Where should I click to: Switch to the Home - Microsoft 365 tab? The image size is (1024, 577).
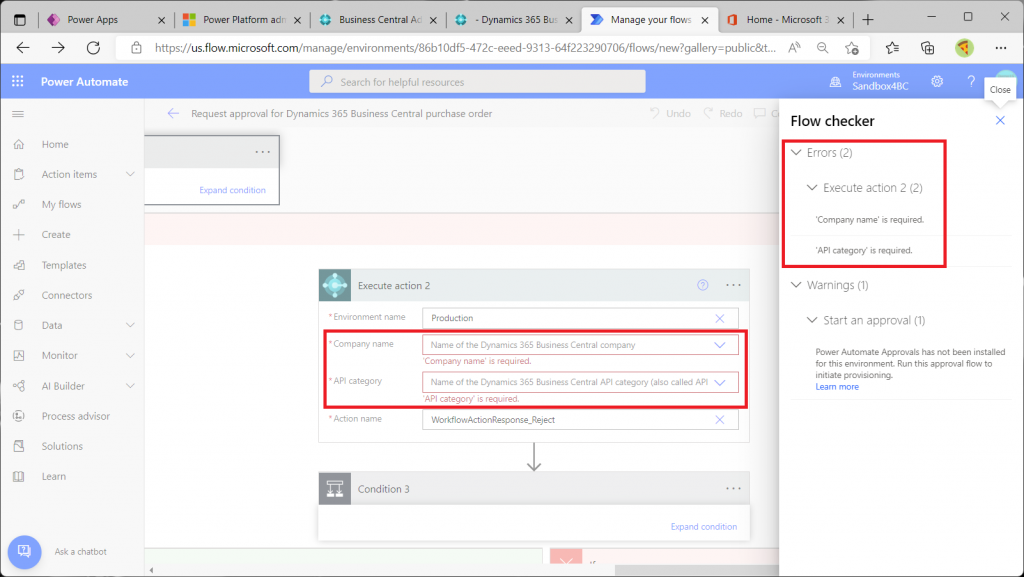786,20
